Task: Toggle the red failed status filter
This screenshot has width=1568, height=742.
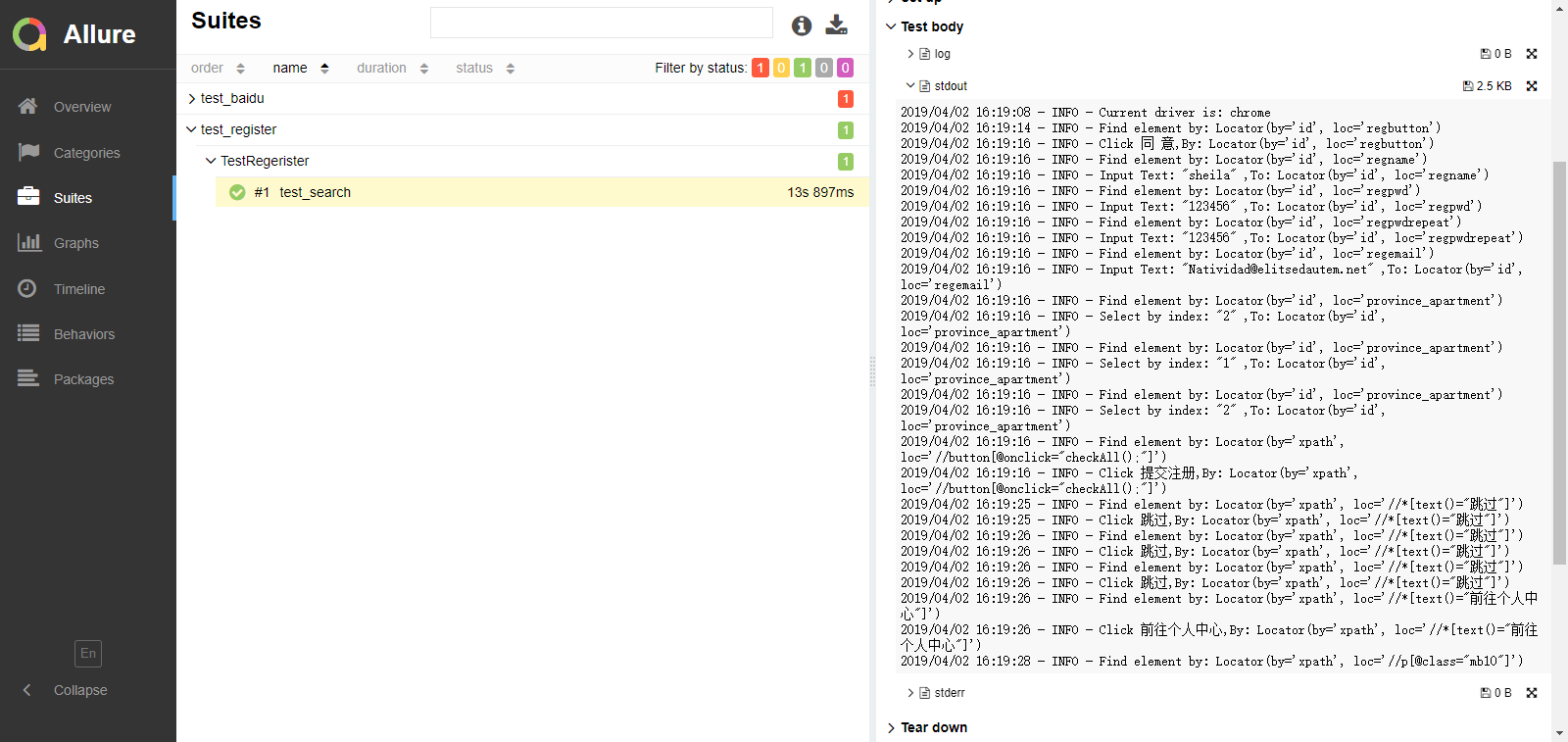Action: click(x=760, y=68)
